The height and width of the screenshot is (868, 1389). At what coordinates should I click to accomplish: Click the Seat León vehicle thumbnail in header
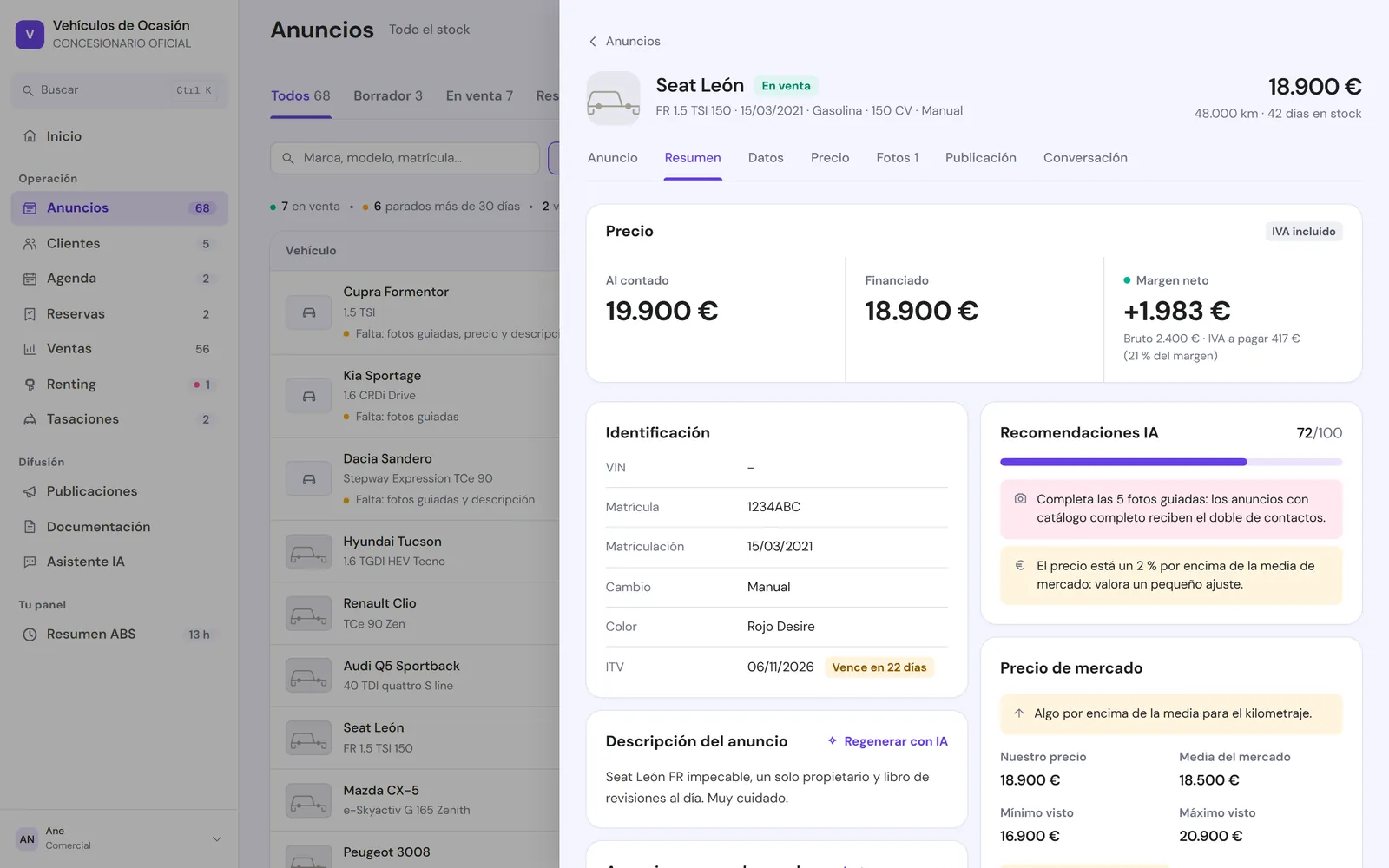[x=614, y=98]
